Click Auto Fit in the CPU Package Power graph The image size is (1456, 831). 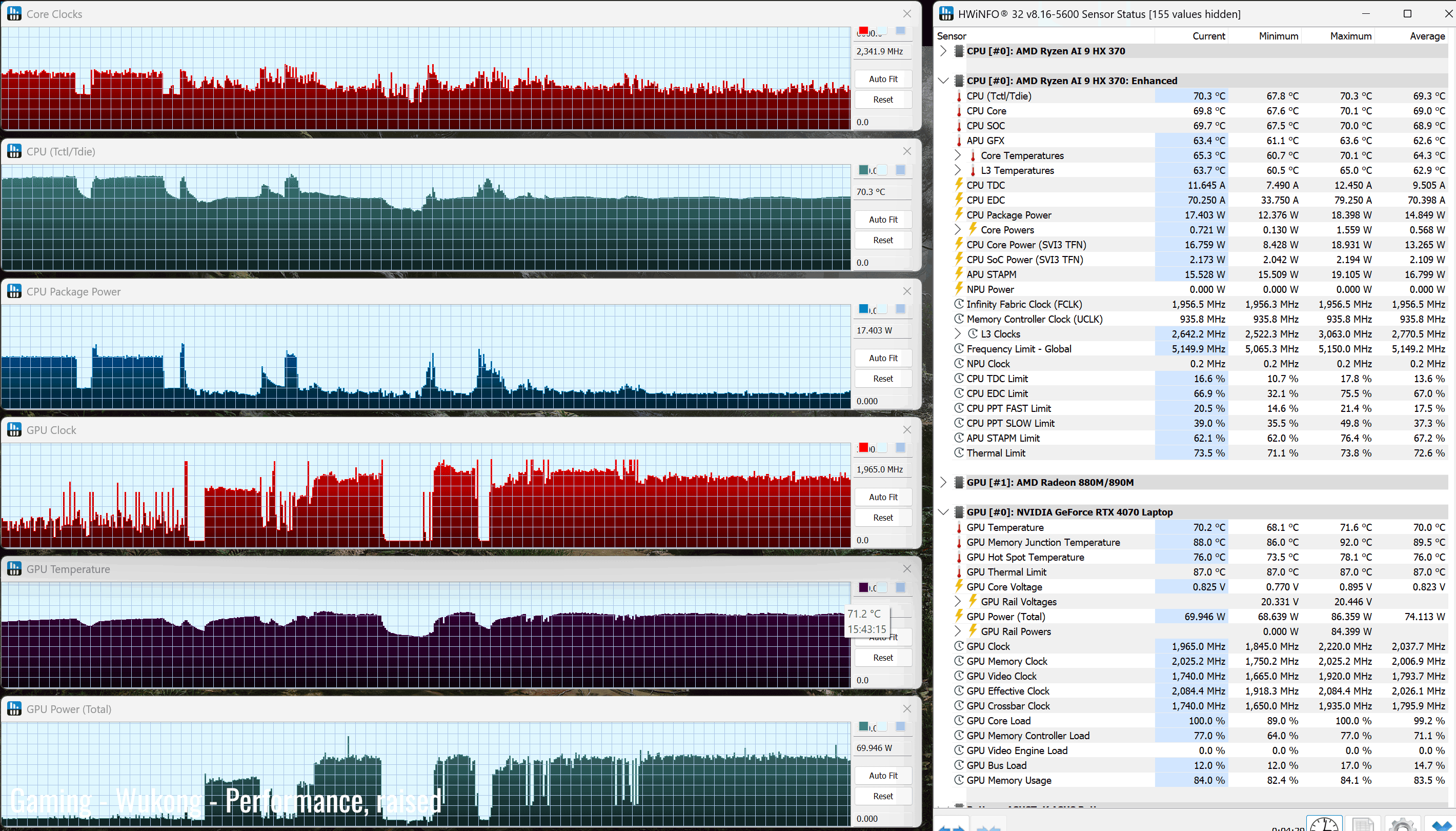[x=883, y=358]
